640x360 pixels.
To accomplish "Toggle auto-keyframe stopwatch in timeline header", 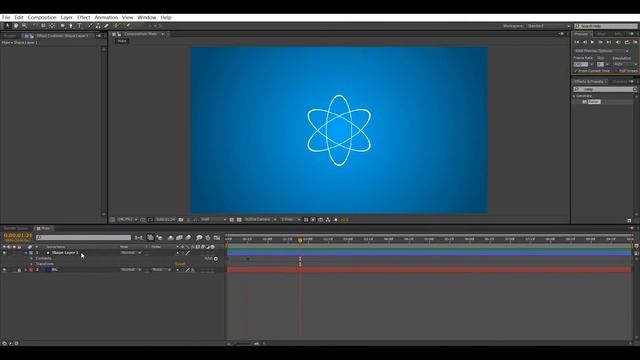I will point(208,238).
